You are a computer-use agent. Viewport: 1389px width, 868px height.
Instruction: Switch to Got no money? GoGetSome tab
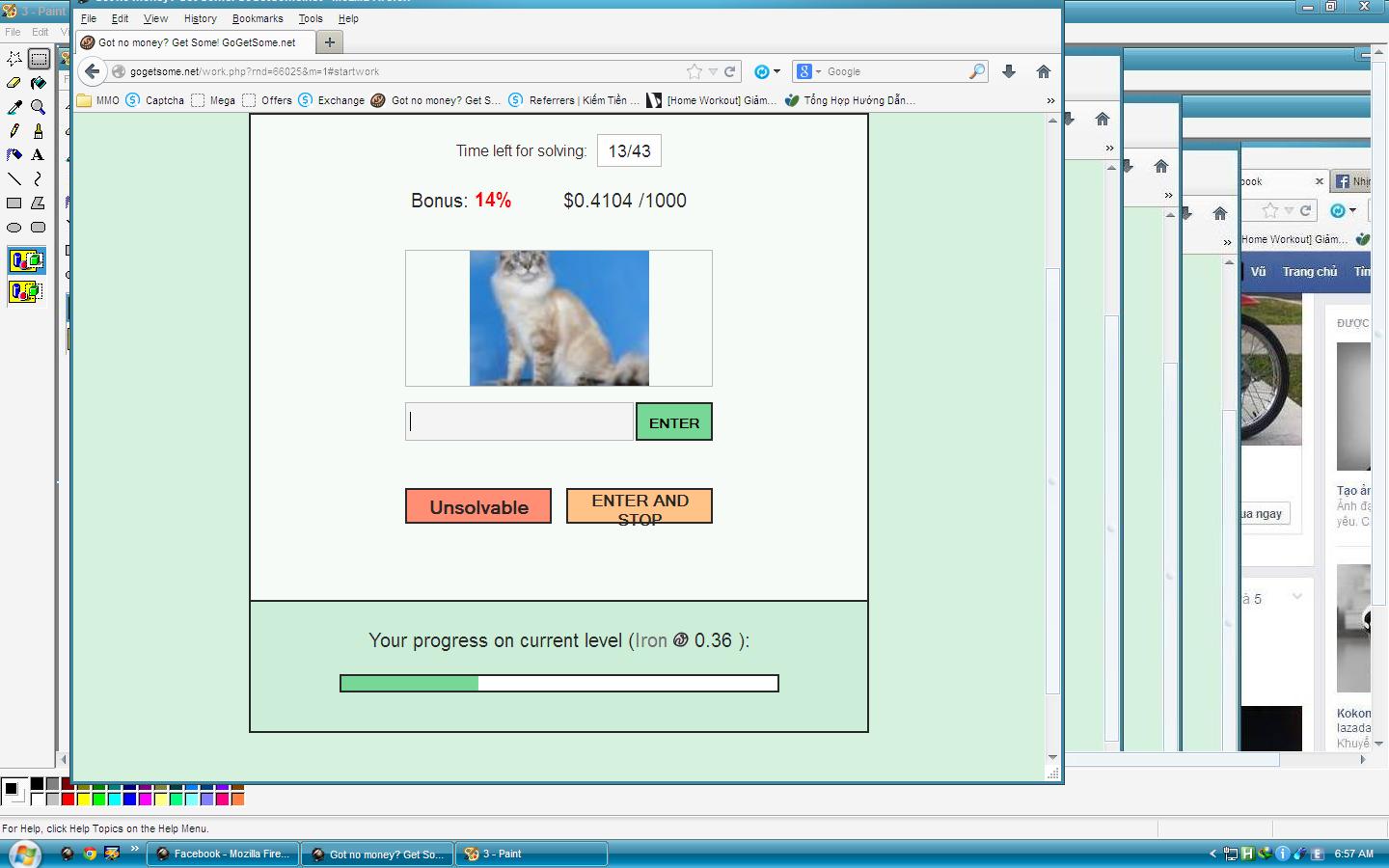pos(196,42)
